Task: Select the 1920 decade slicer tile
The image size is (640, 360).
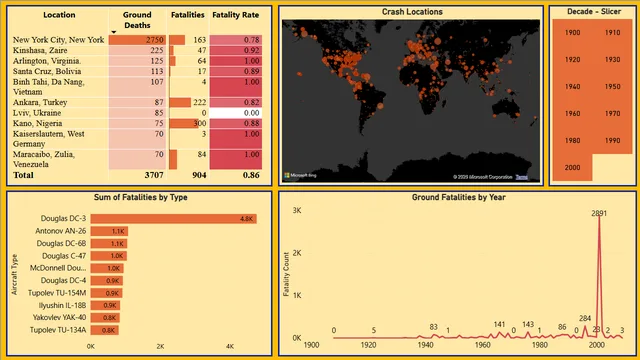Action: [x=572, y=60]
